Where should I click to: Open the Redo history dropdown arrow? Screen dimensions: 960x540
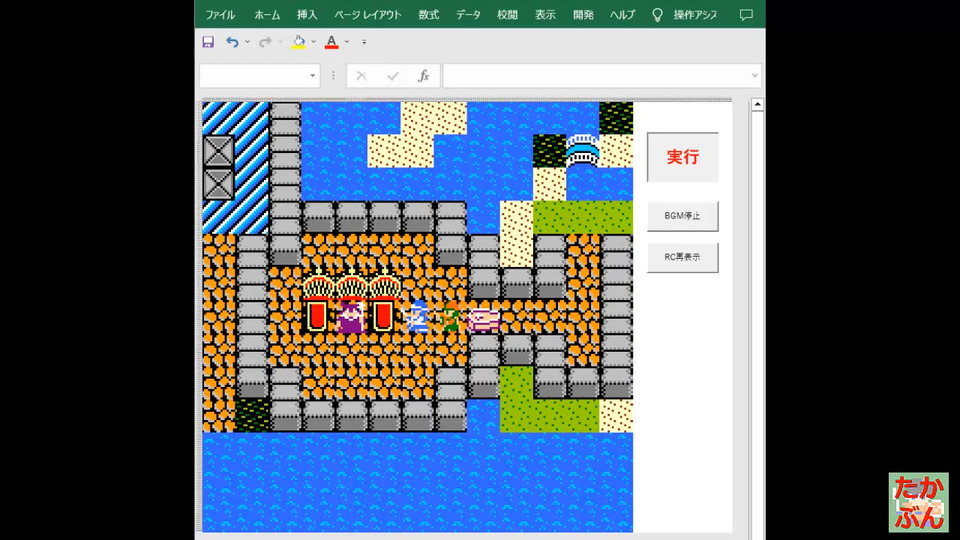click(x=280, y=42)
